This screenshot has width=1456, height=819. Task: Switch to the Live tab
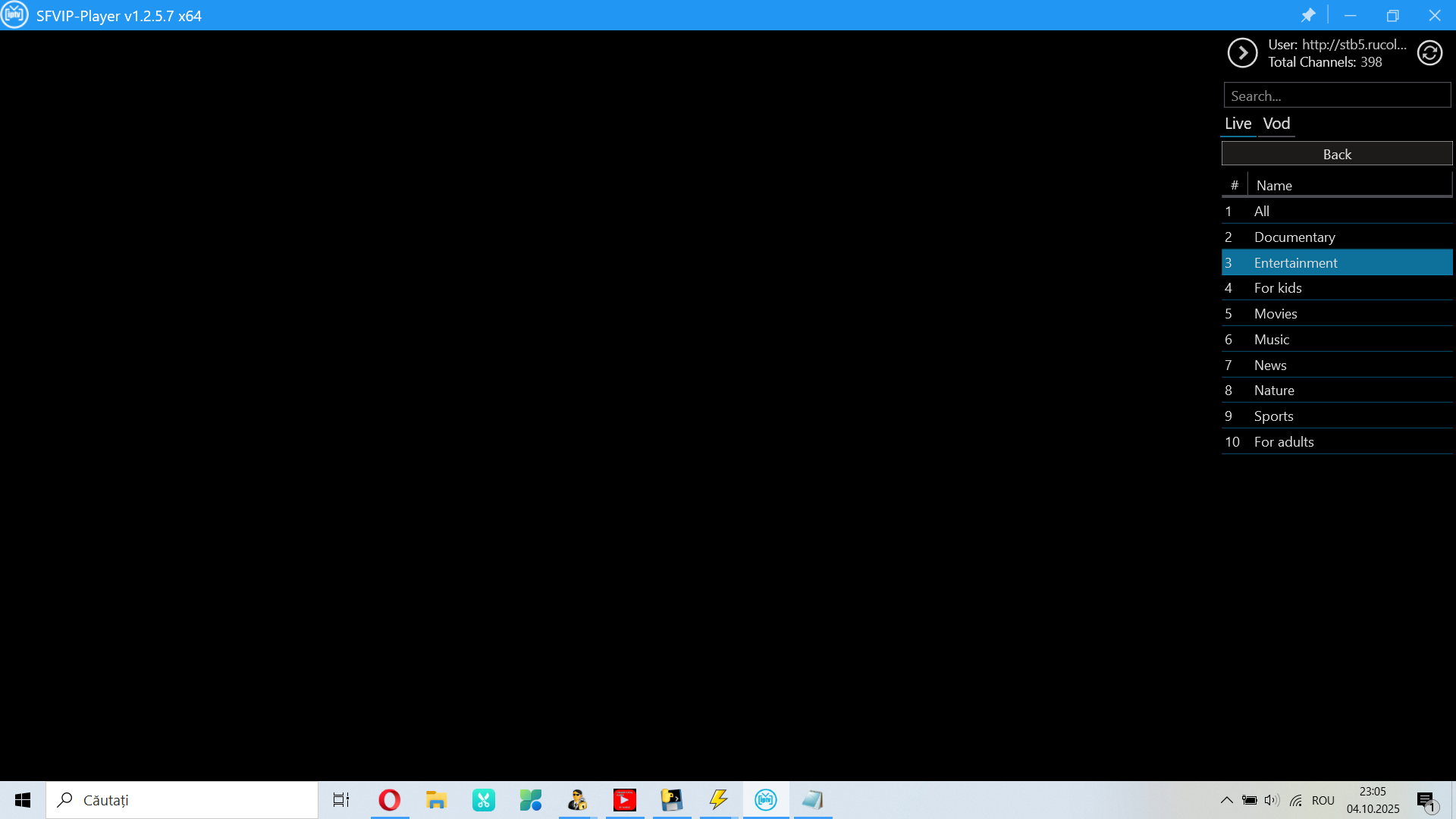pos(1238,124)
